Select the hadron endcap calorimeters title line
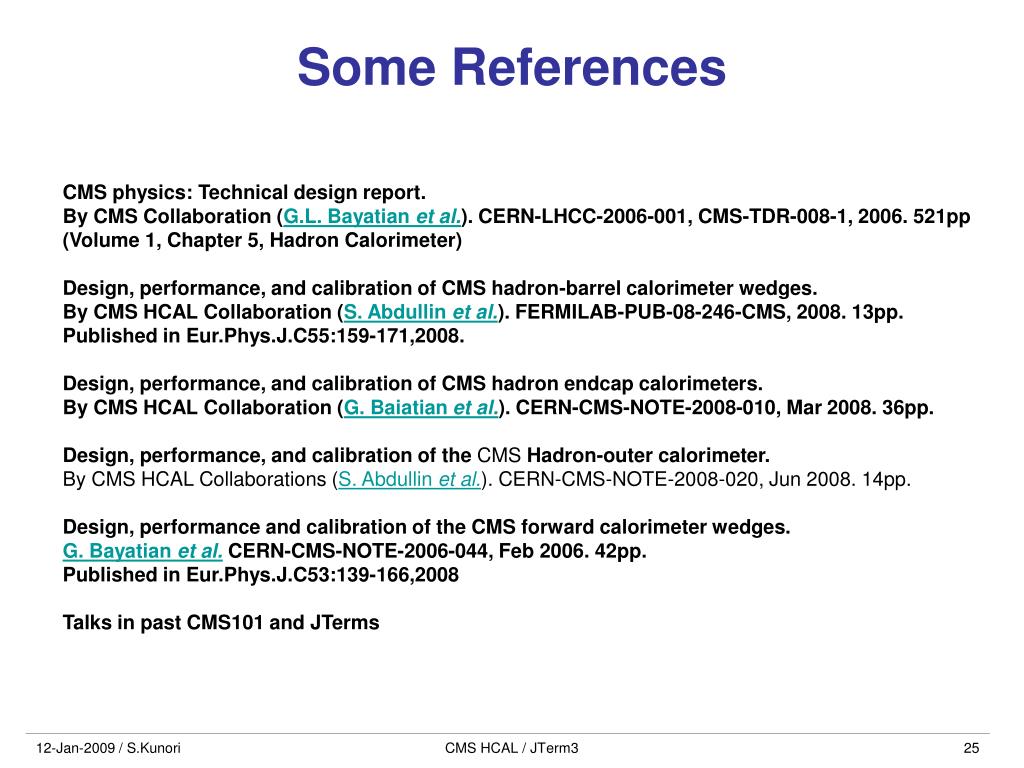This screenshot has height=768, width=1024. point(413,383)
